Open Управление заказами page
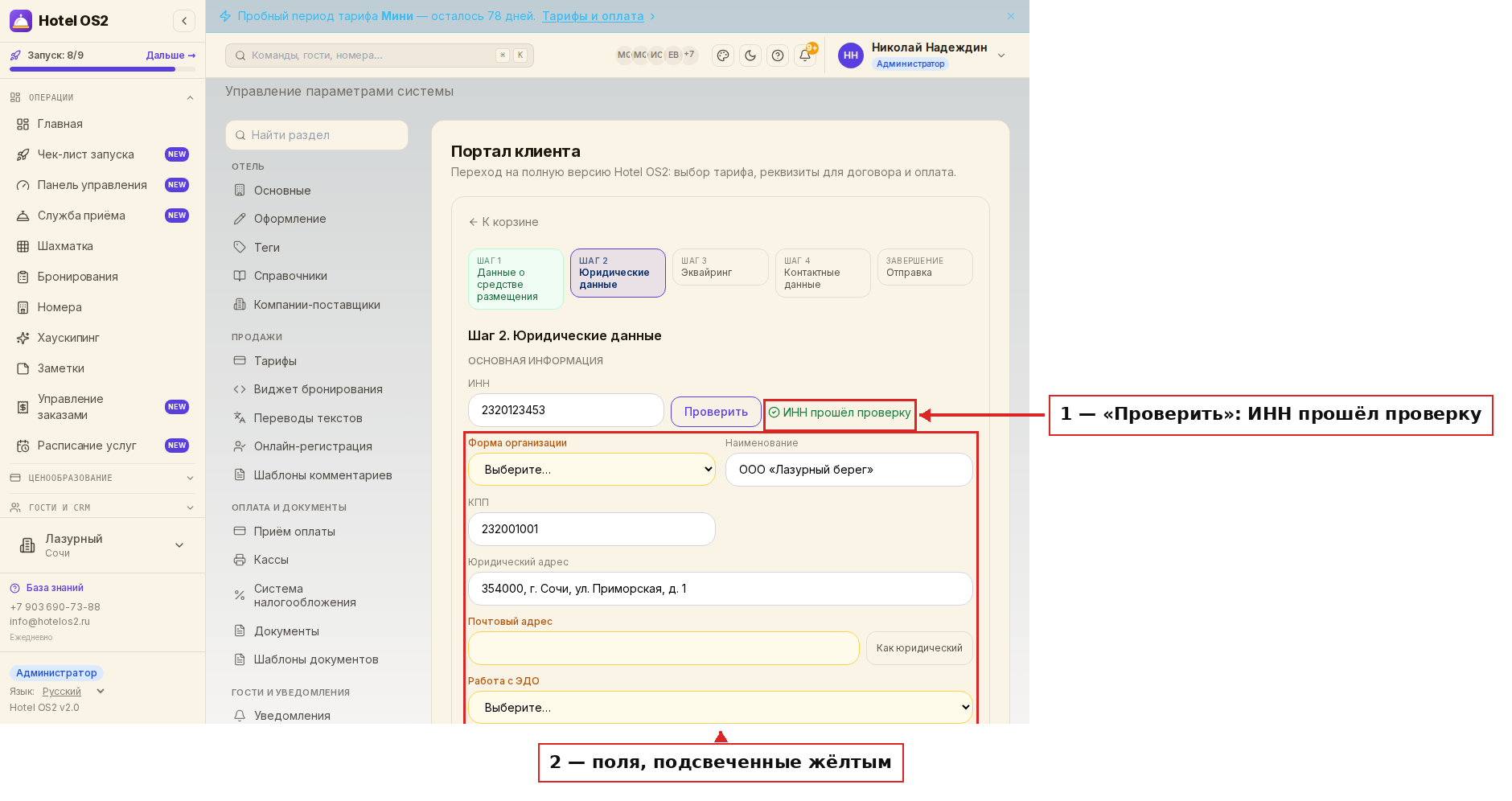This screenshot has width=1512, height=801. (x=102, y=407)
